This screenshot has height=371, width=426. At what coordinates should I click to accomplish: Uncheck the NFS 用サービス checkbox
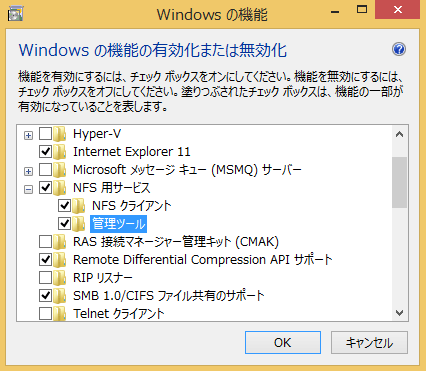coord(45,188)
